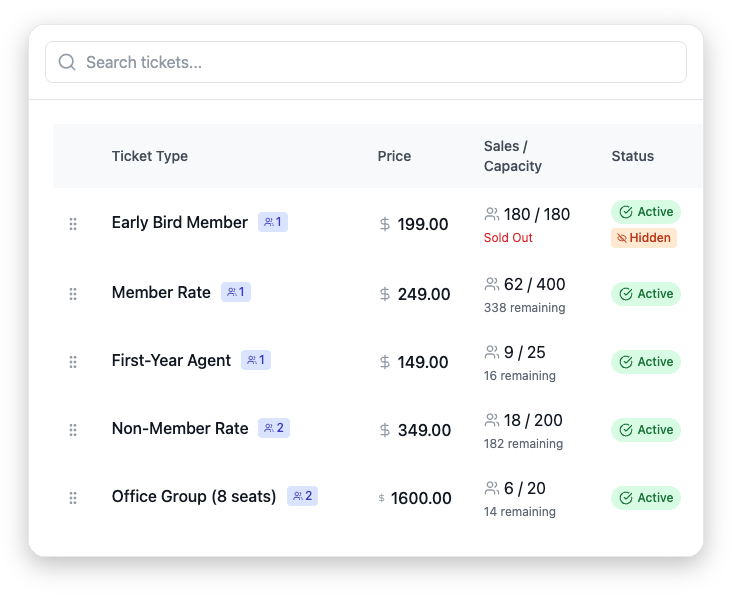Click the 338 remaining text

coord(524,308)
